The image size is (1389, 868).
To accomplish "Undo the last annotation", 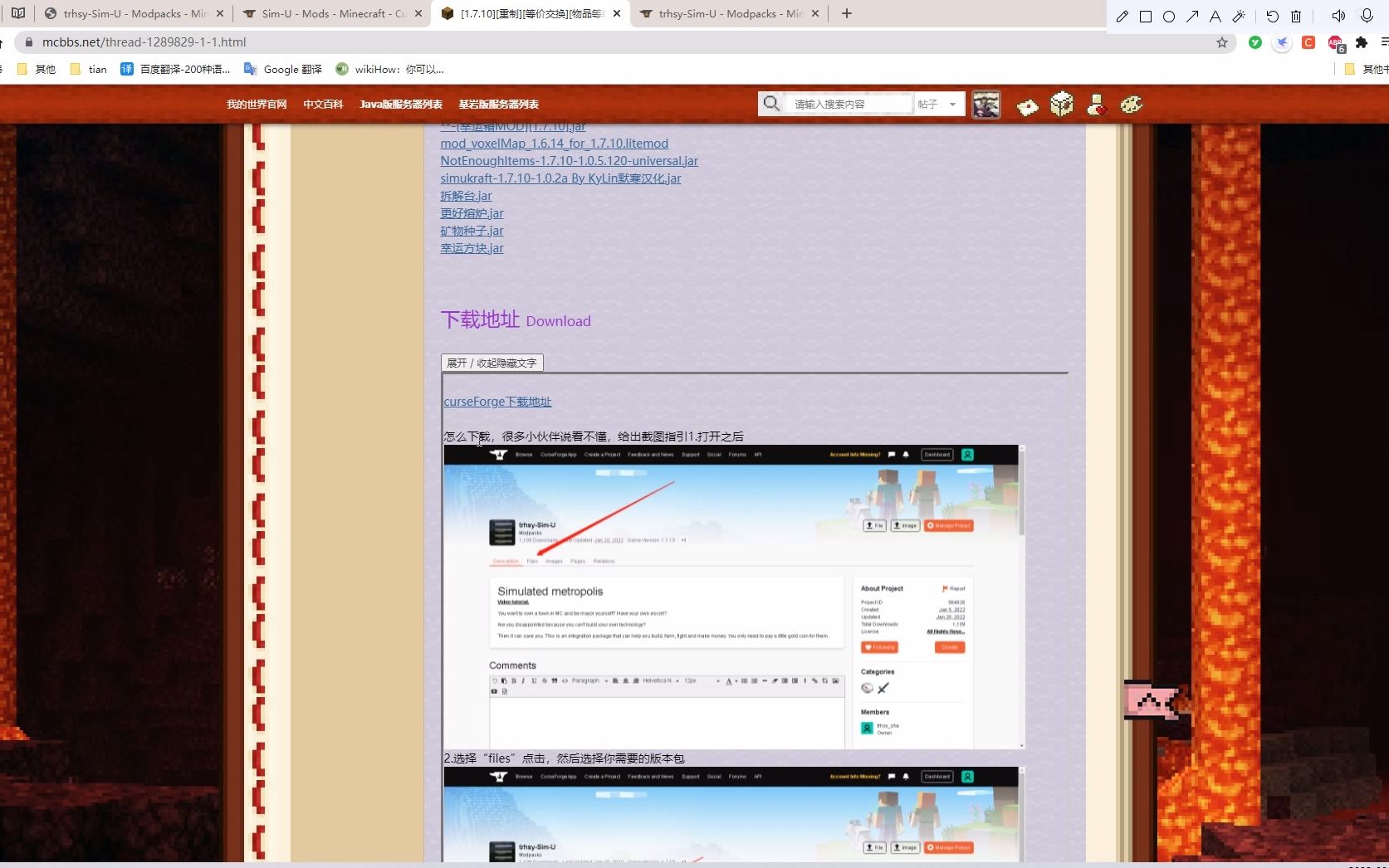I will click(1273, 16).
